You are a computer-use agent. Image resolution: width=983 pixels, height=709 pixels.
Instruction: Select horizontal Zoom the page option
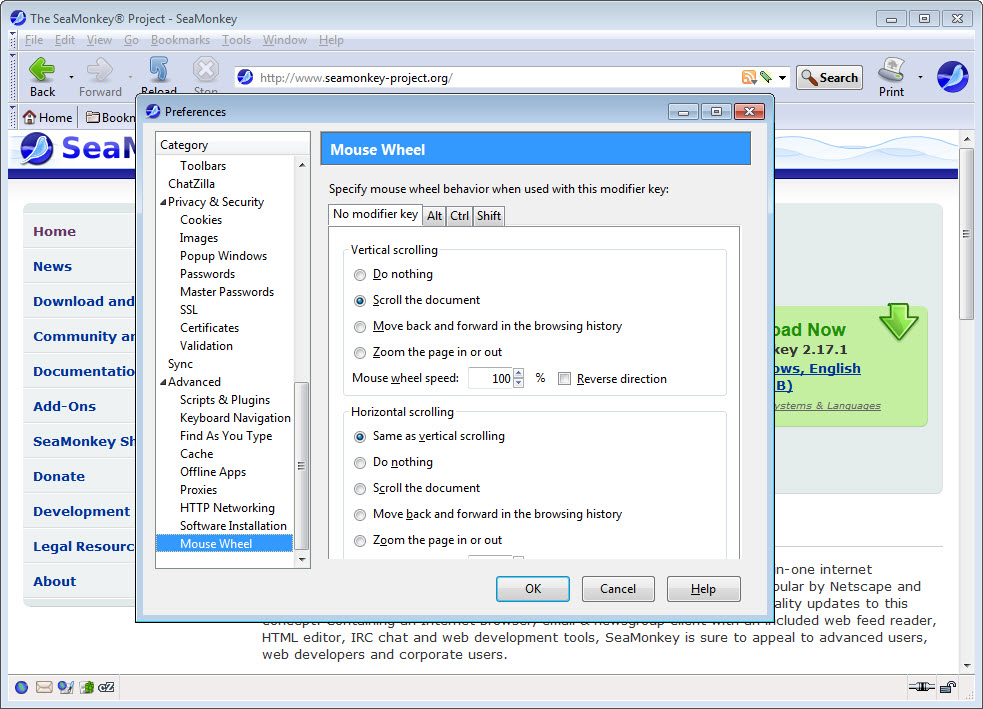coord(360,541)
